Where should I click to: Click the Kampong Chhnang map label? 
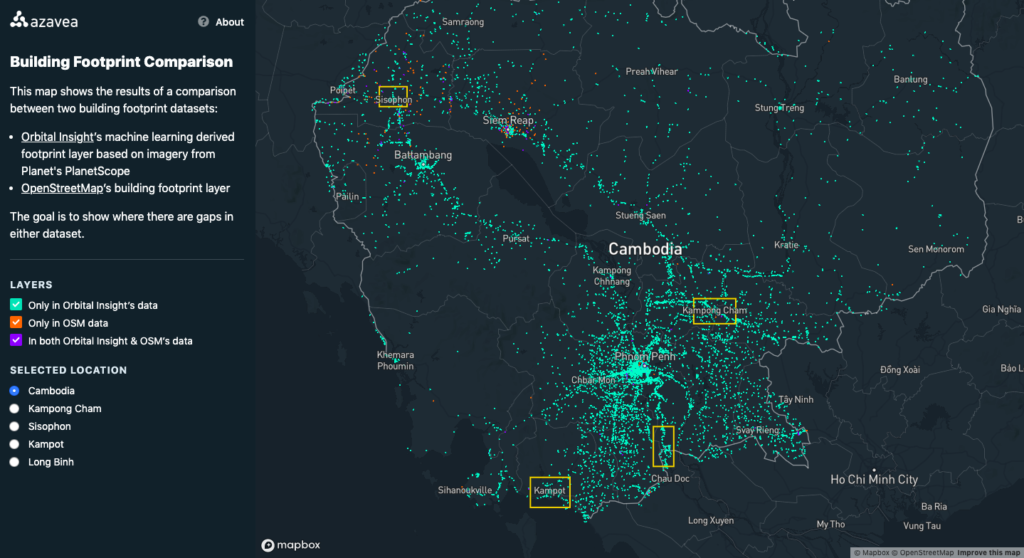click(612, 276)
